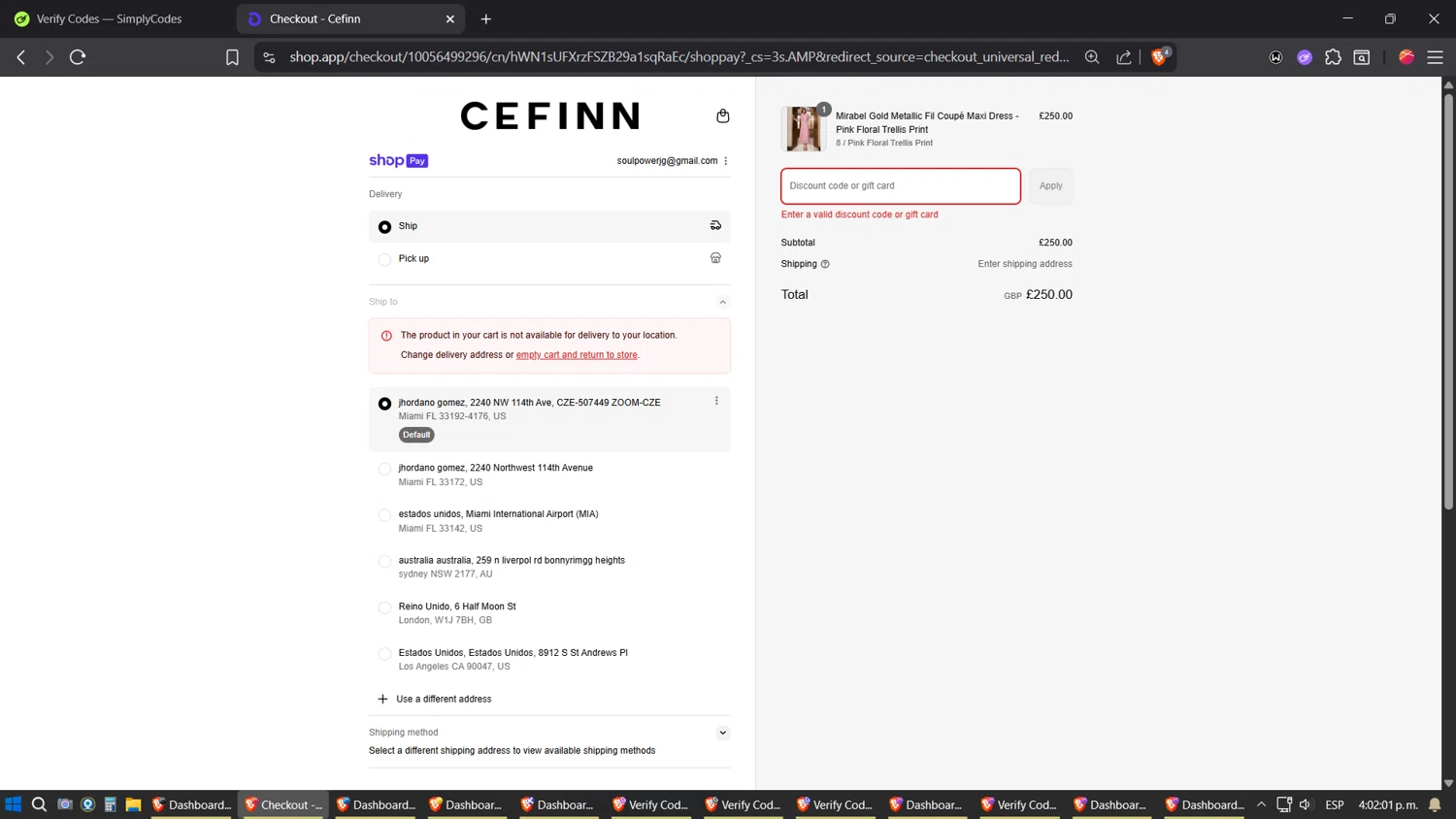The image size is (1456, 819).
Task: Select Ship delivery option
Action: tap(549, 226)
